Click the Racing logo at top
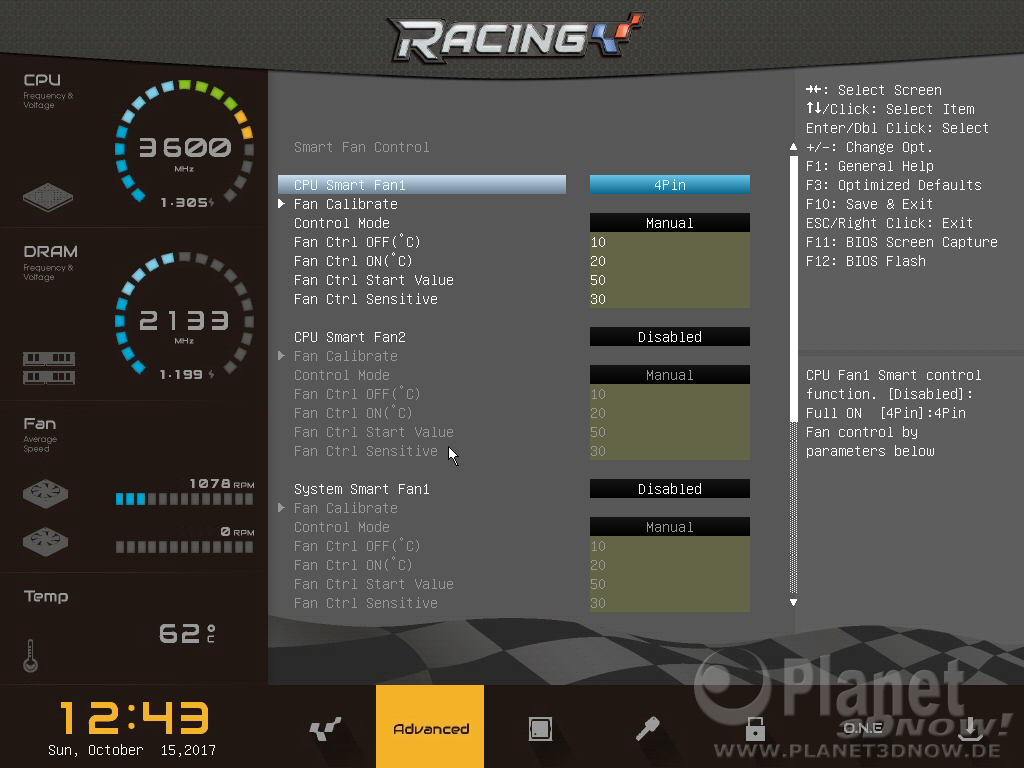1024x768 pixels. [516, 37]
